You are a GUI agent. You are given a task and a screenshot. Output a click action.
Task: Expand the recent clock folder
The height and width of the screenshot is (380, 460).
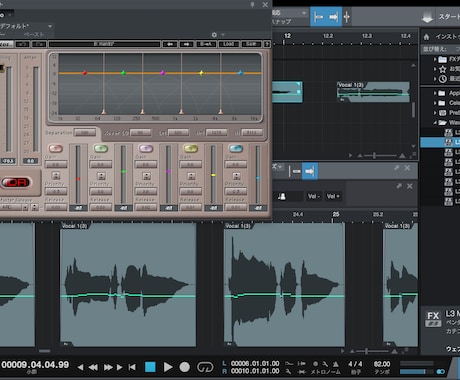(x=435, y=79)
